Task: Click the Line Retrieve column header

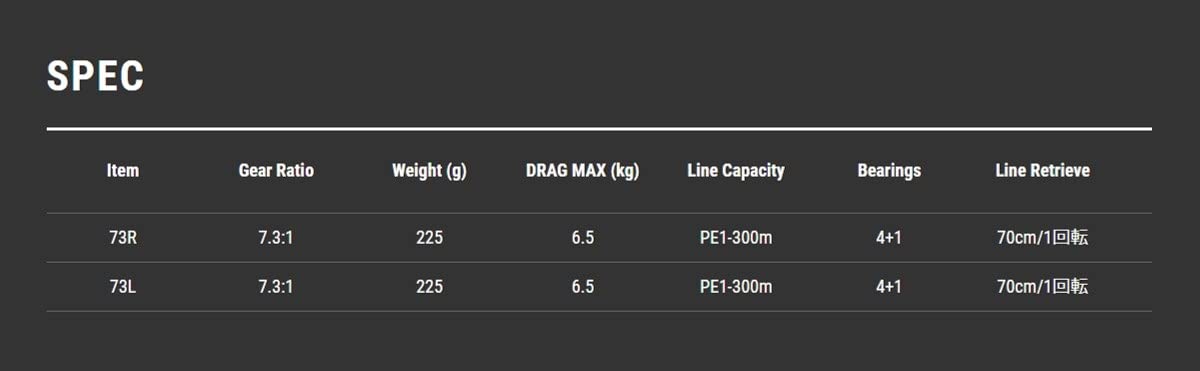Action: pyautogui.click(x=1042, y=171)
